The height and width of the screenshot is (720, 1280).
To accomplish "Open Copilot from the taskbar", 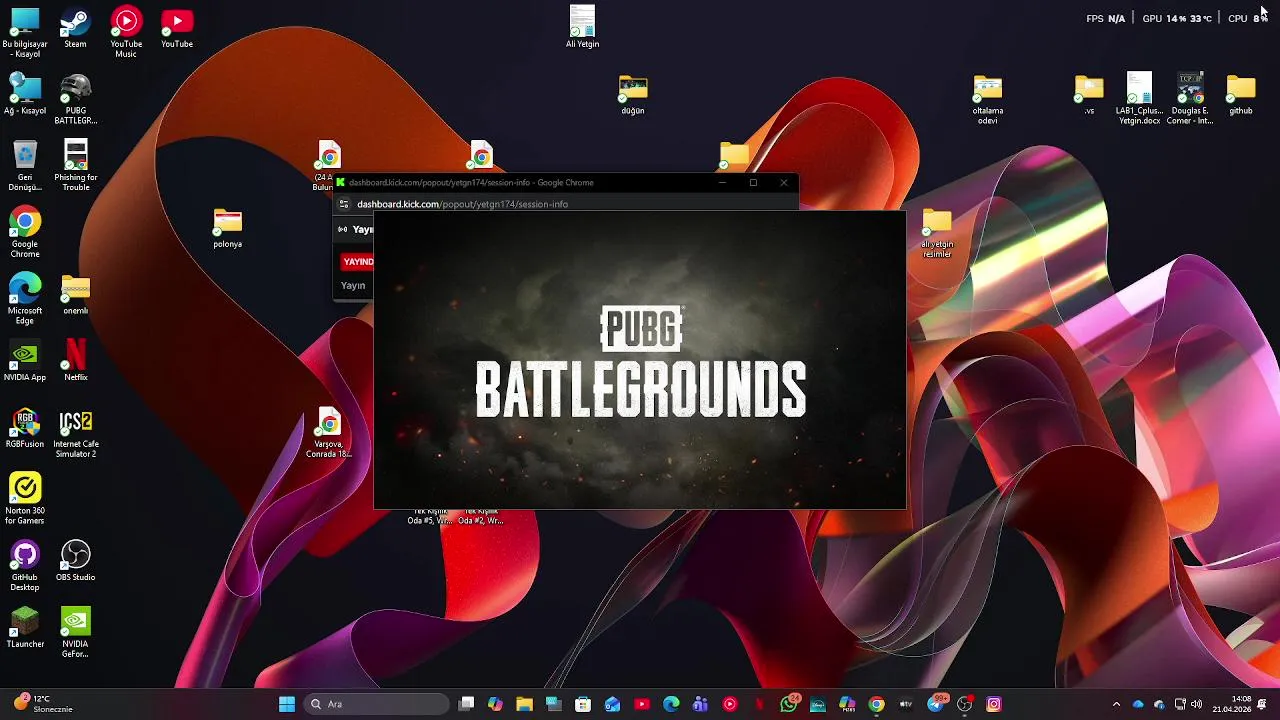I will [x=495, y=704].
